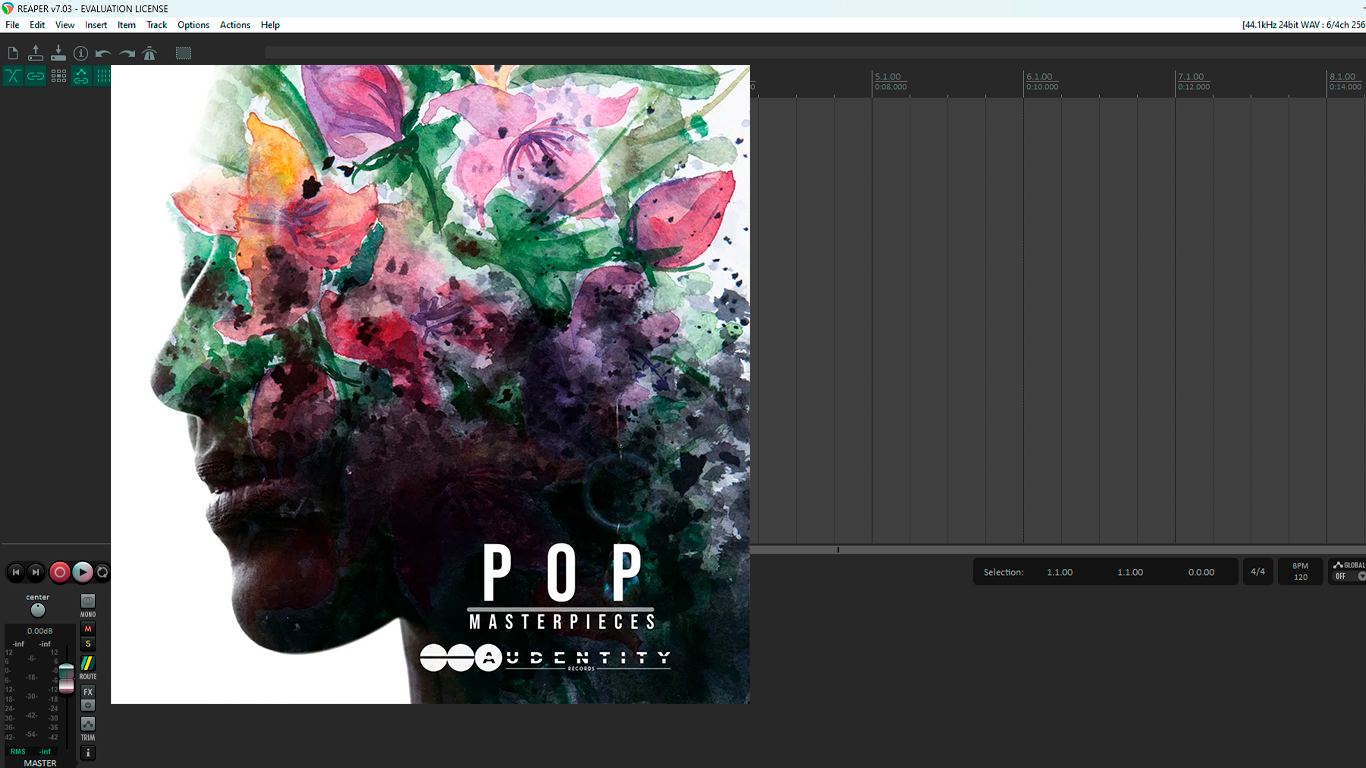
Task: Click the redo arrow icon
Action: [127, 53]
